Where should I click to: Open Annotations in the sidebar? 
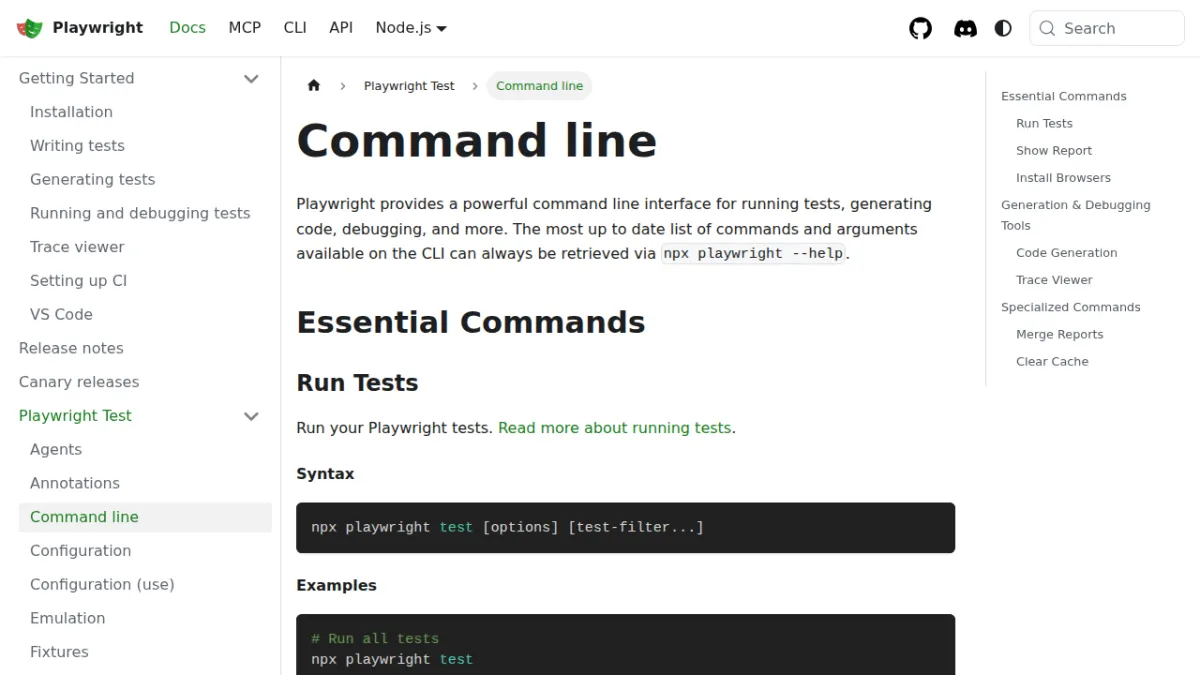click(75, 483)
